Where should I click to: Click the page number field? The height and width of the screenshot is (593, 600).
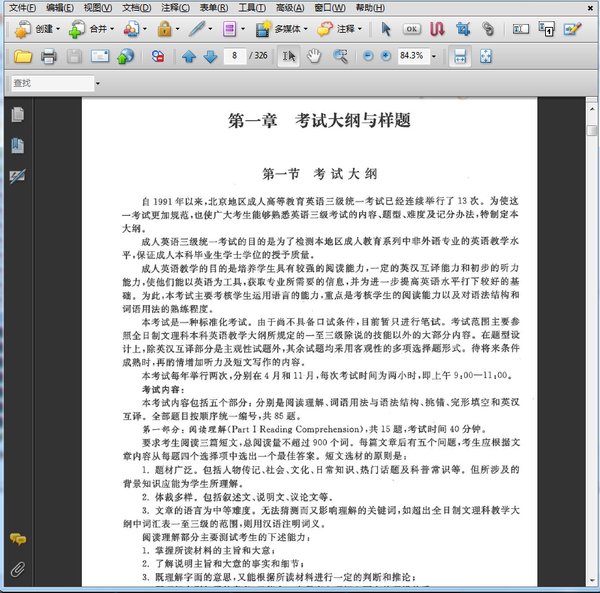[234, 56]
